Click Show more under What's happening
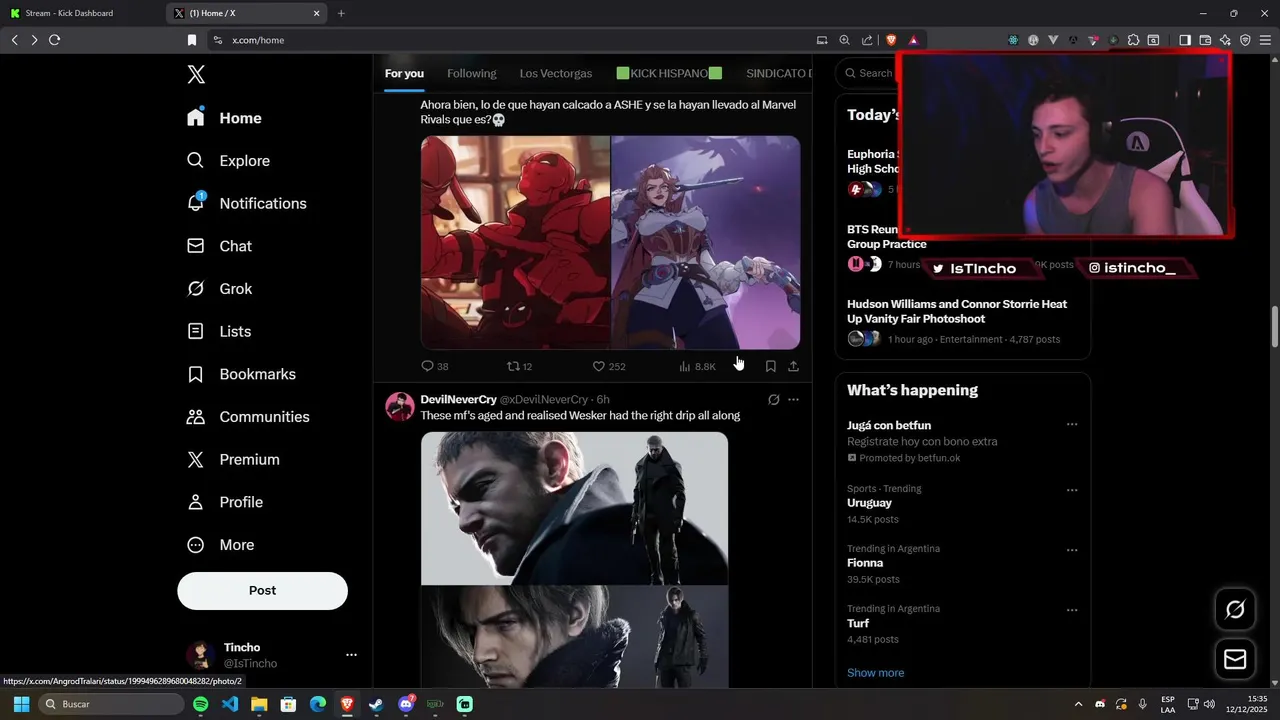This screenshot has width=1280, height=720. pyautogui.click(x=875, y=673)
